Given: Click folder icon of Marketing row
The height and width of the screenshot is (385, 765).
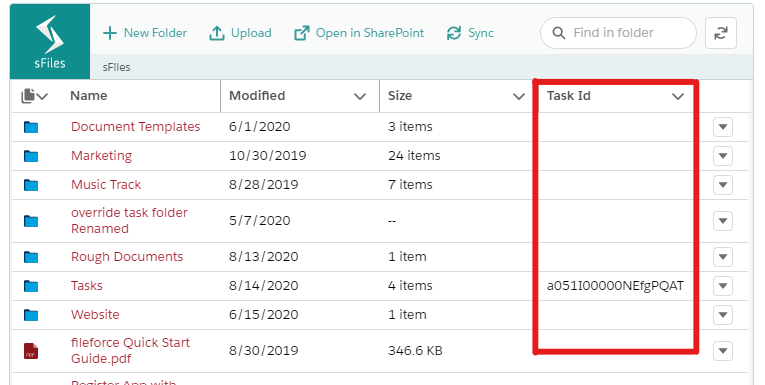Looking at the screenshot, I should (31, 156).
